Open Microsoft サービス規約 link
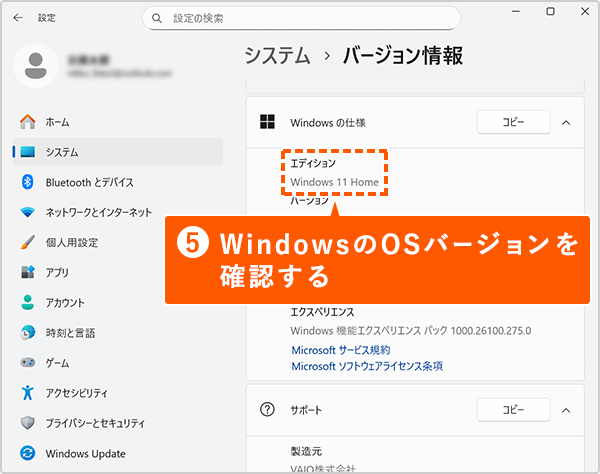This screenshot has width=600, height=474. pos(340,350)
